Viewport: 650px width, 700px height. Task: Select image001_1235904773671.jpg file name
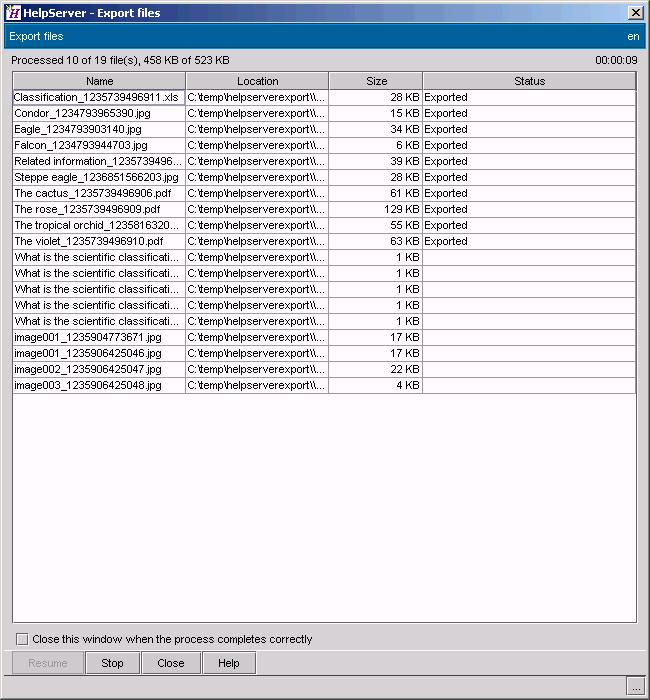point(88,338)
